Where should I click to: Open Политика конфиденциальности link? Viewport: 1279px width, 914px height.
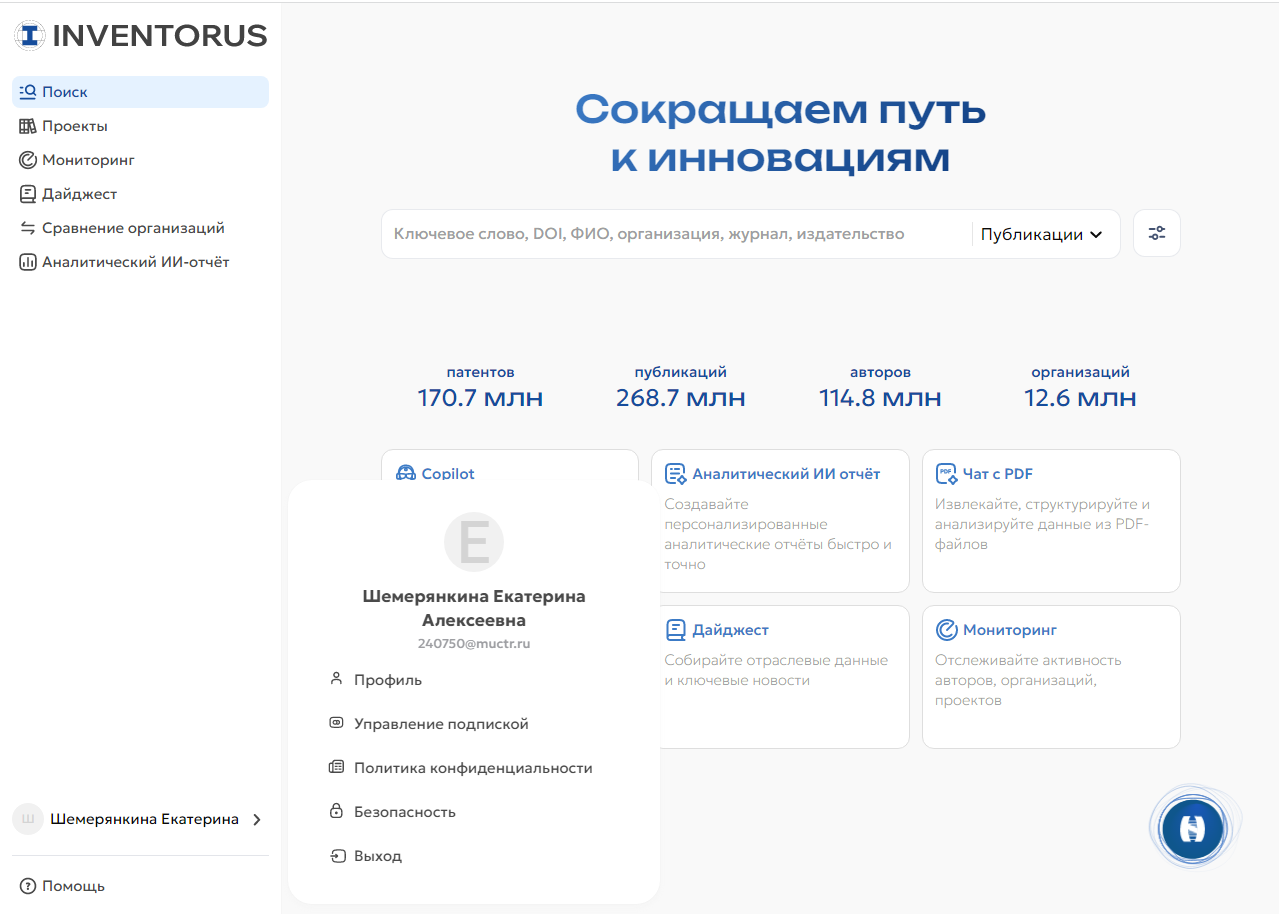pos(472,768)
